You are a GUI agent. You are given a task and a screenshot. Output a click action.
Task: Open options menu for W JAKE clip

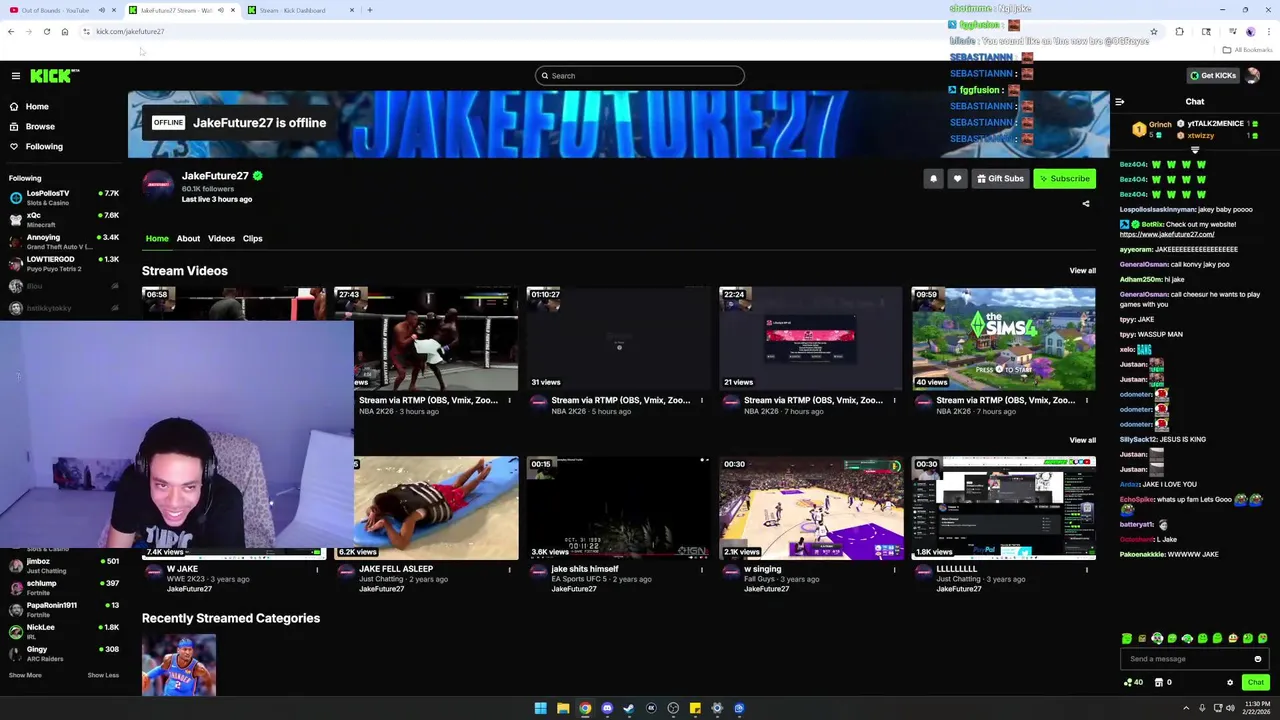317,570
